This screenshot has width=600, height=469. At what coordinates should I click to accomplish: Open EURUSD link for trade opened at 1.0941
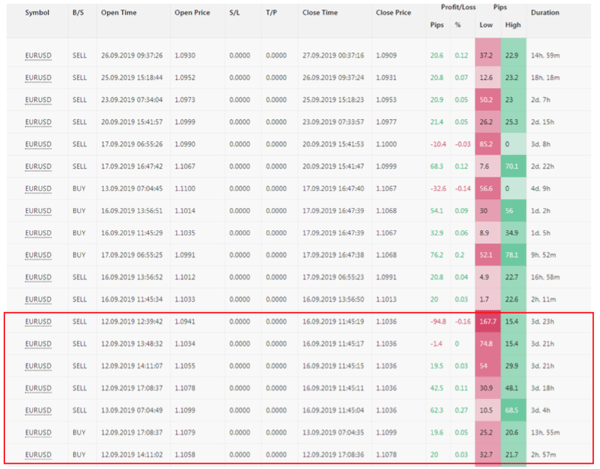37,323
